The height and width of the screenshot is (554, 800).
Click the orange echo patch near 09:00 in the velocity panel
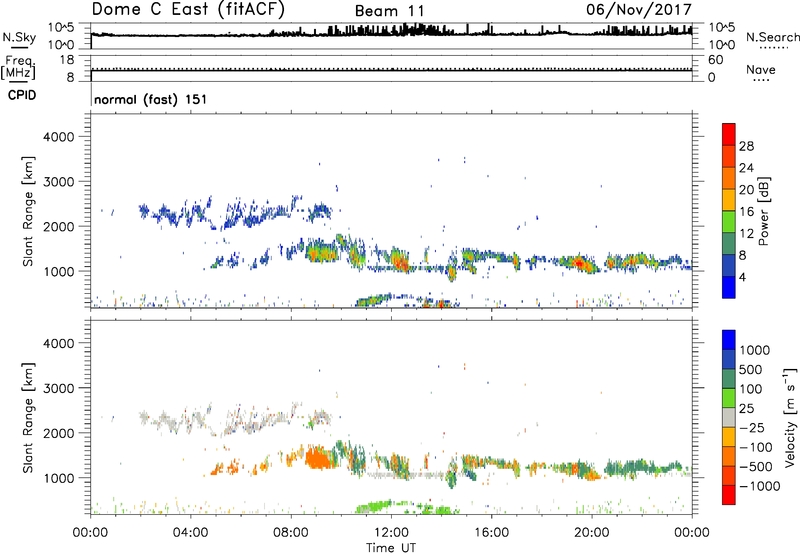(319, 458)
